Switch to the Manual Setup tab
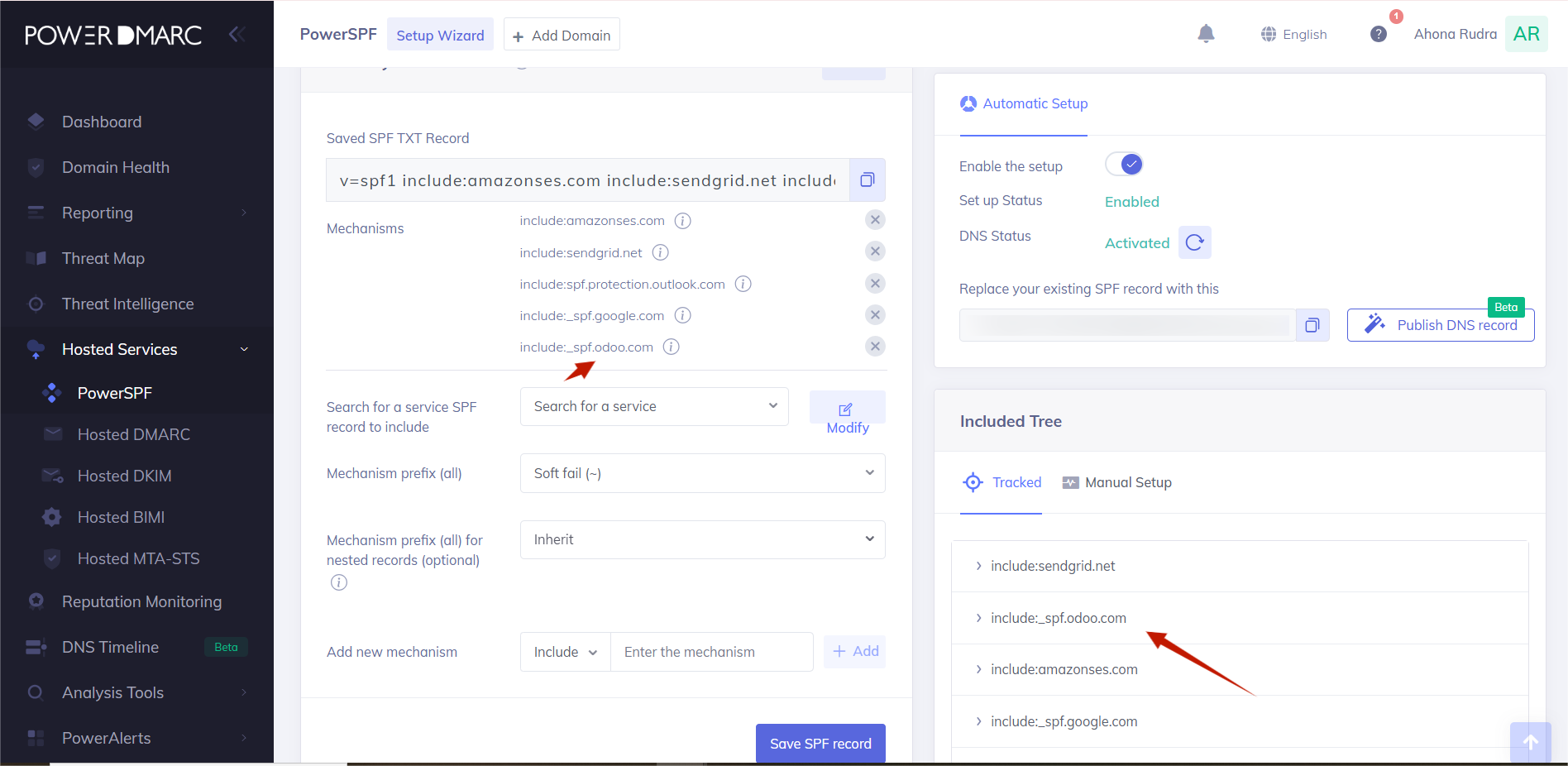The width and height of the screenshot is (1568, 766). point(1117,482)
